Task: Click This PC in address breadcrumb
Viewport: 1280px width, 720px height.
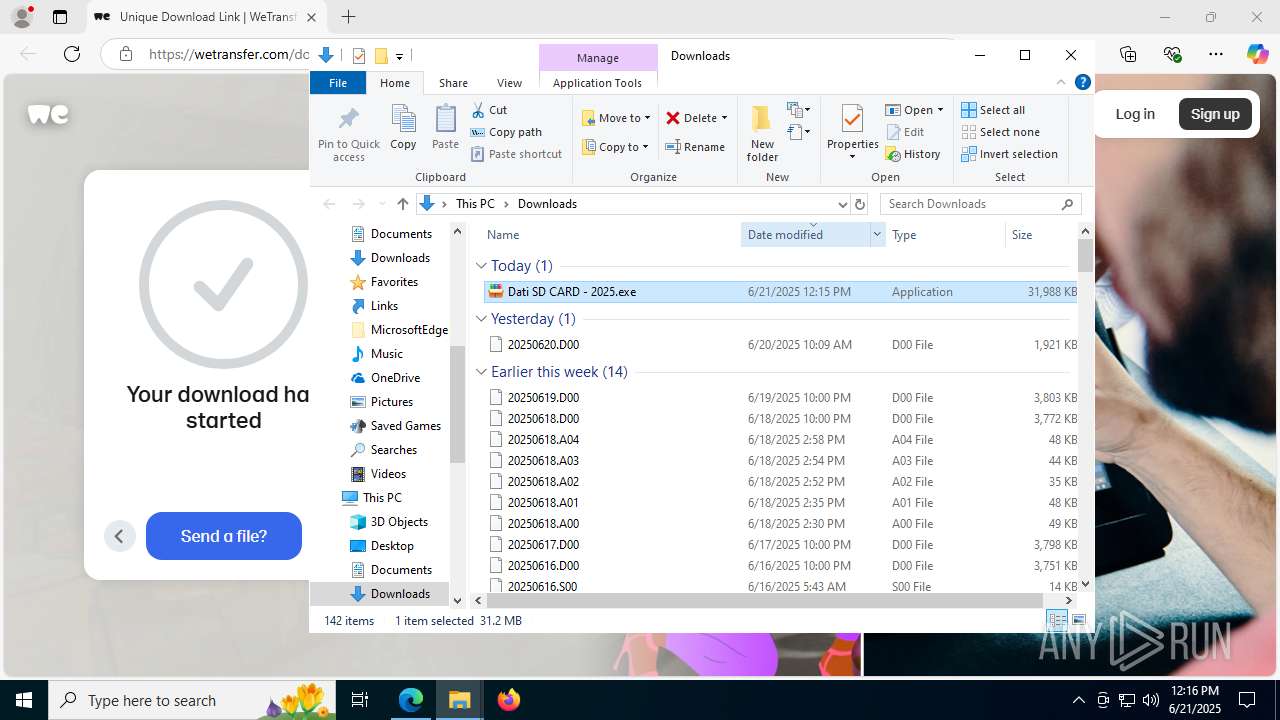Action: click(475, 204)
